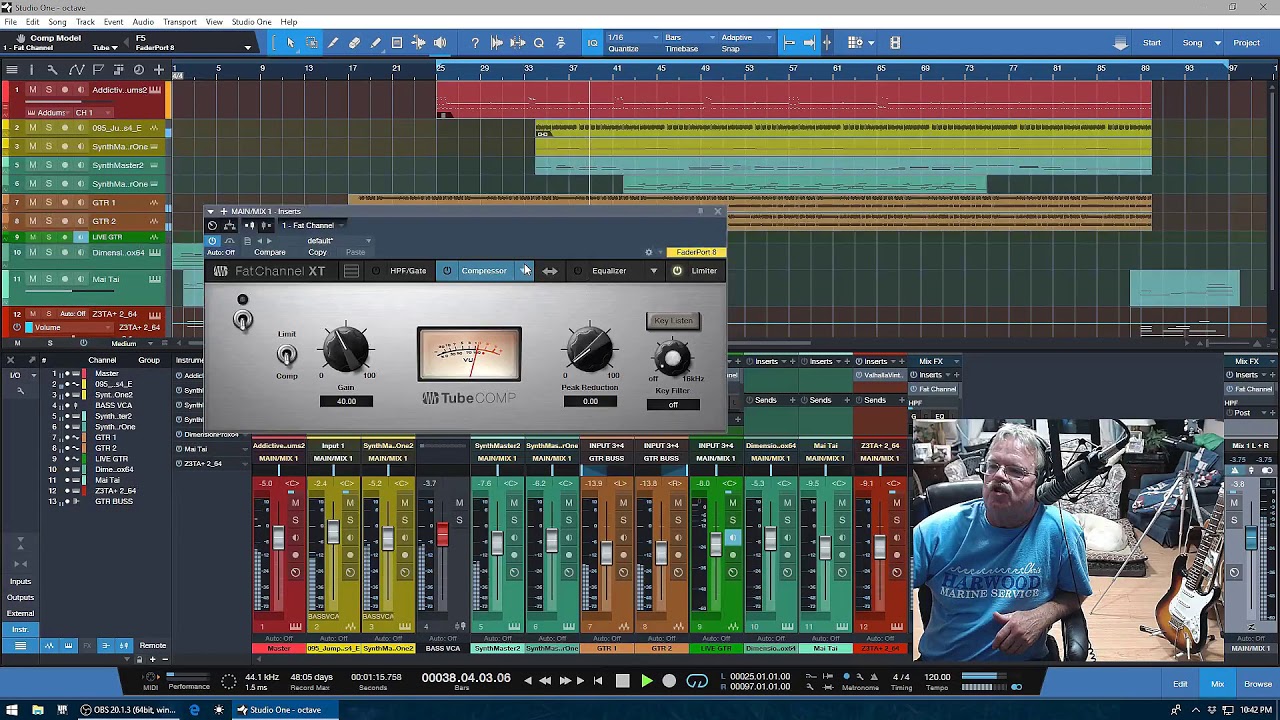The width and height of the screenshot is (1280, 720).
Task: Toggle the plugin bypass power button
Action: tap(212, 241)
